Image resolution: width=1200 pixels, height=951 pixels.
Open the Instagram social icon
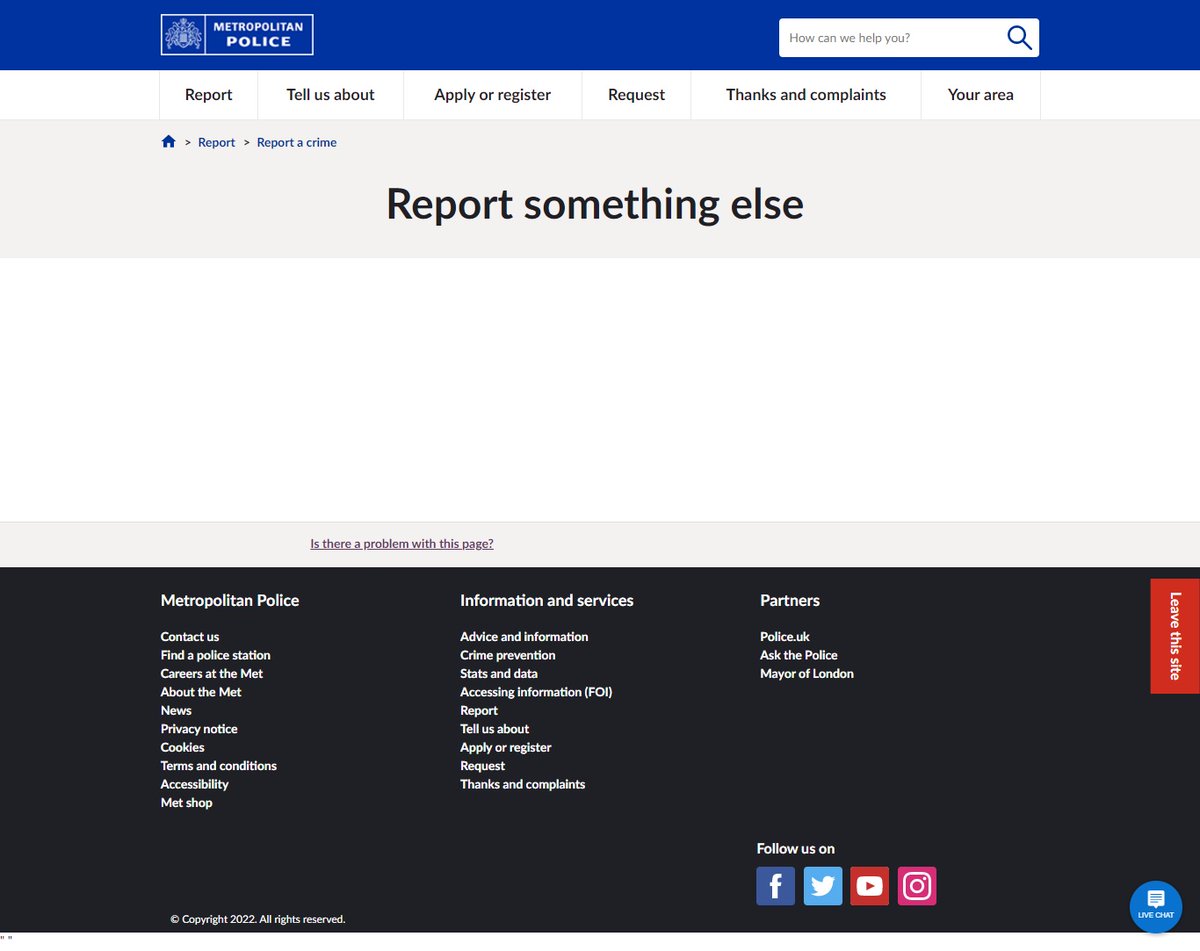click(917, 886)
